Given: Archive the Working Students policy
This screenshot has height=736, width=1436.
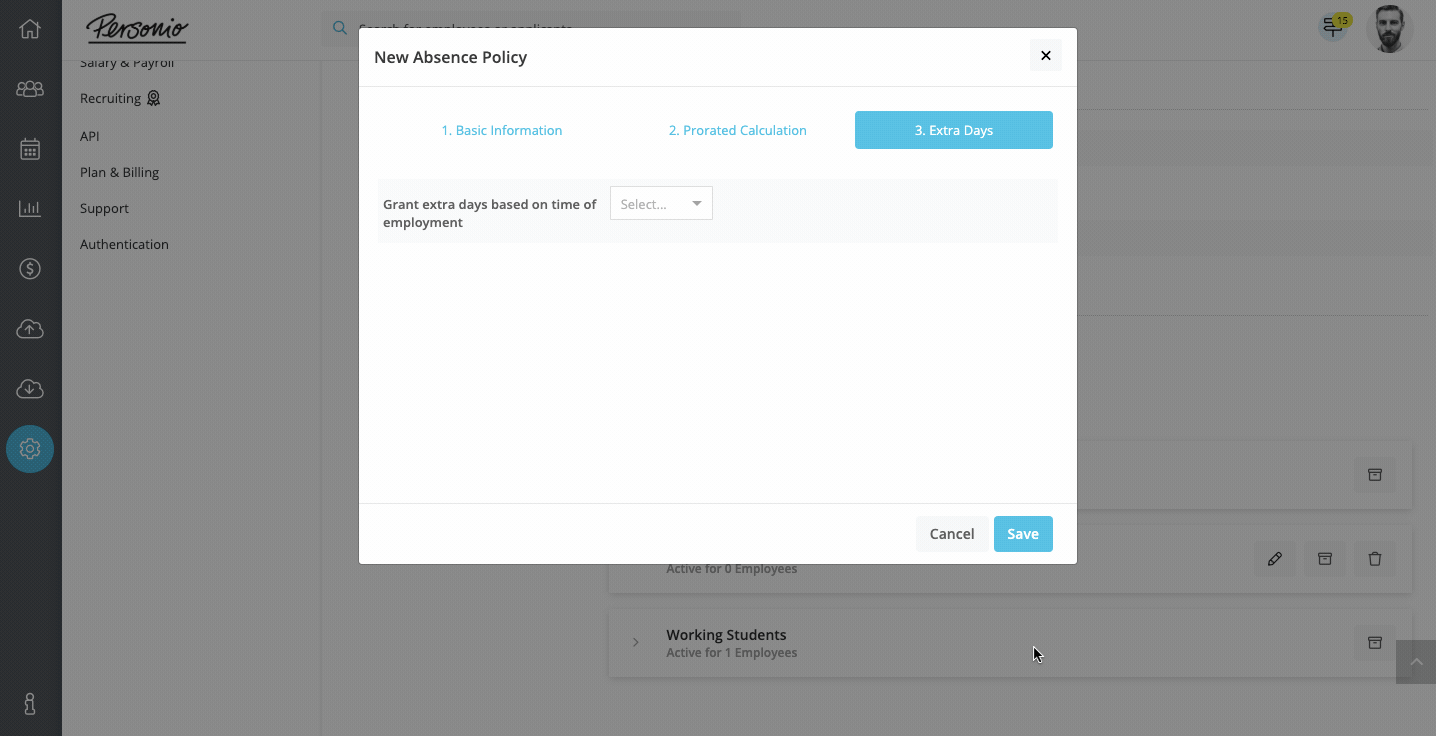Looking at the screenshot, I should [x=1375, y=642].
